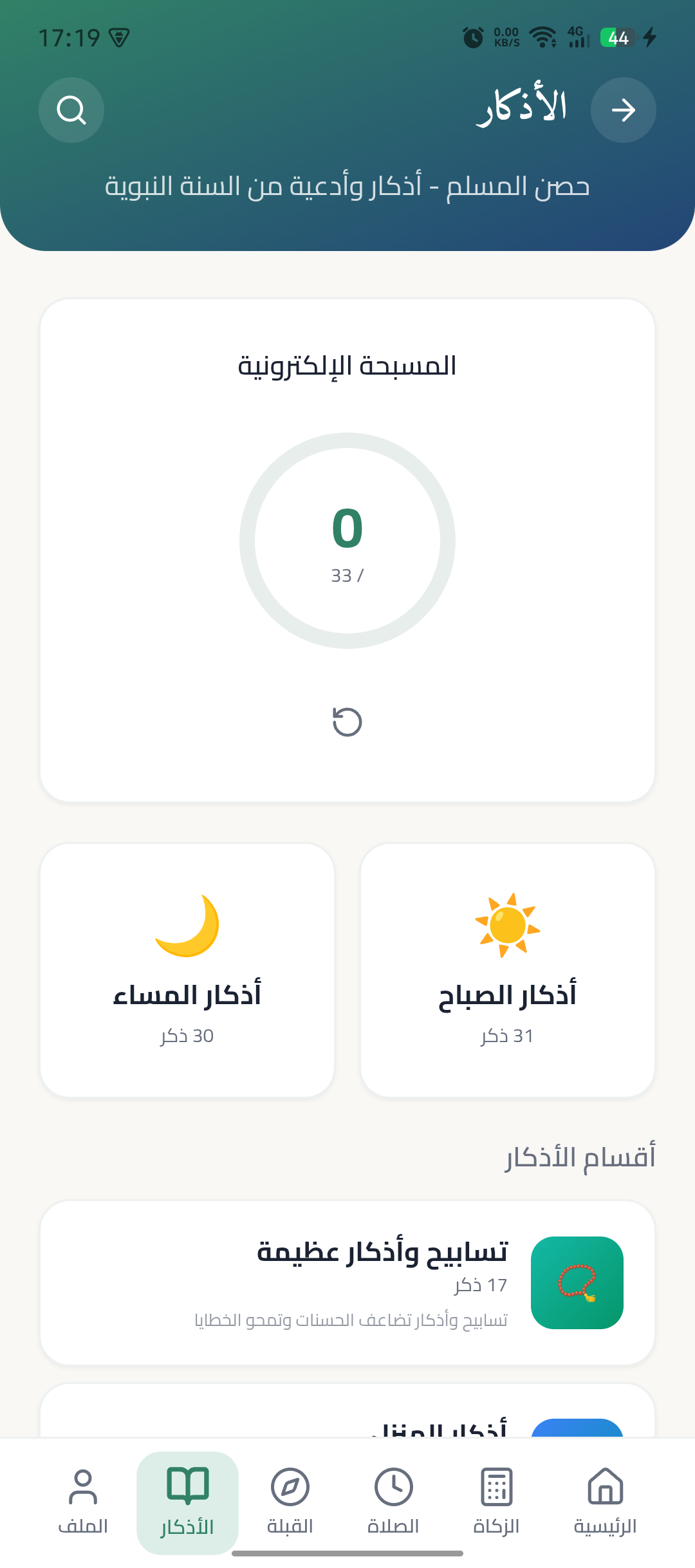Tap the crescent moon evening icon
Screen dimensions: 695x1568
pos(187,926)
